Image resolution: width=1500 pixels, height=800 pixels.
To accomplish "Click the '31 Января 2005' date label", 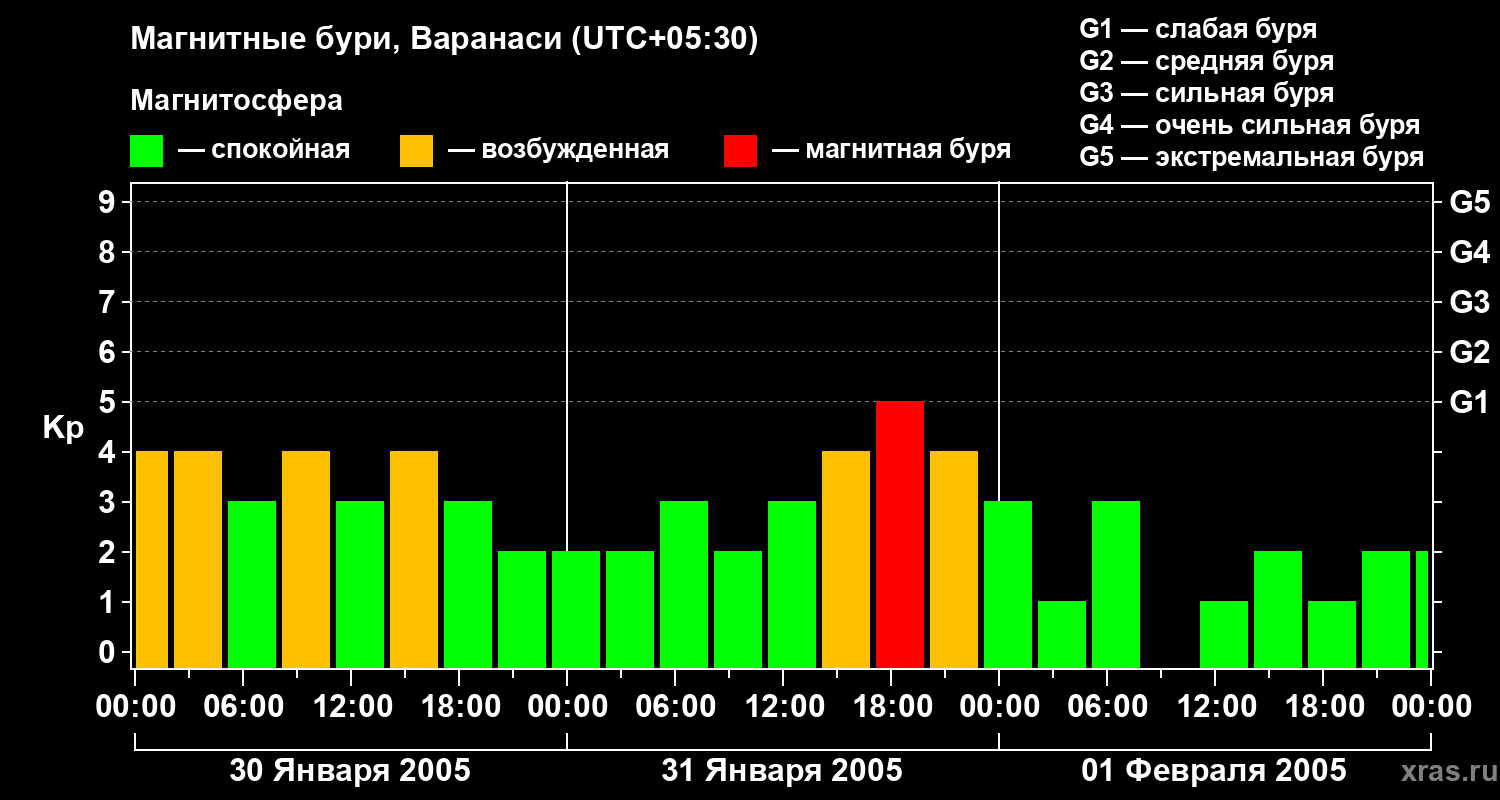I will tap(782, 771).
